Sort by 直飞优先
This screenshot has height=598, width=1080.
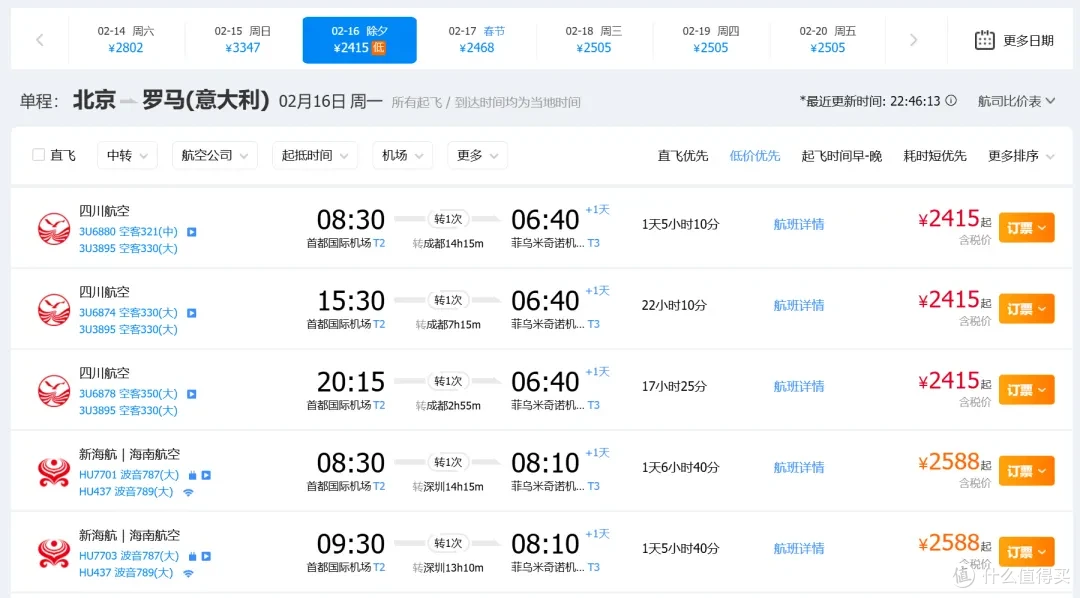pyautogui.click(x=683, y=156)
